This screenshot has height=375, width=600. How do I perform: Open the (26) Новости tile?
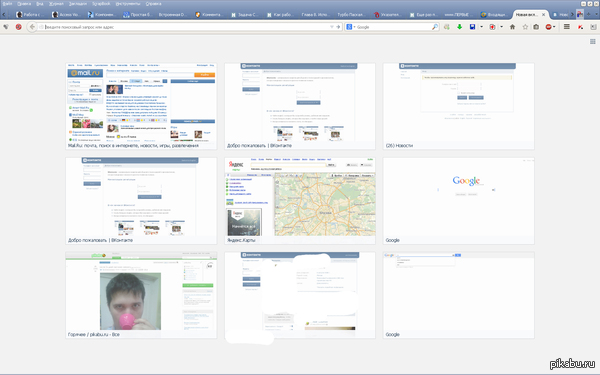[458, 106]
